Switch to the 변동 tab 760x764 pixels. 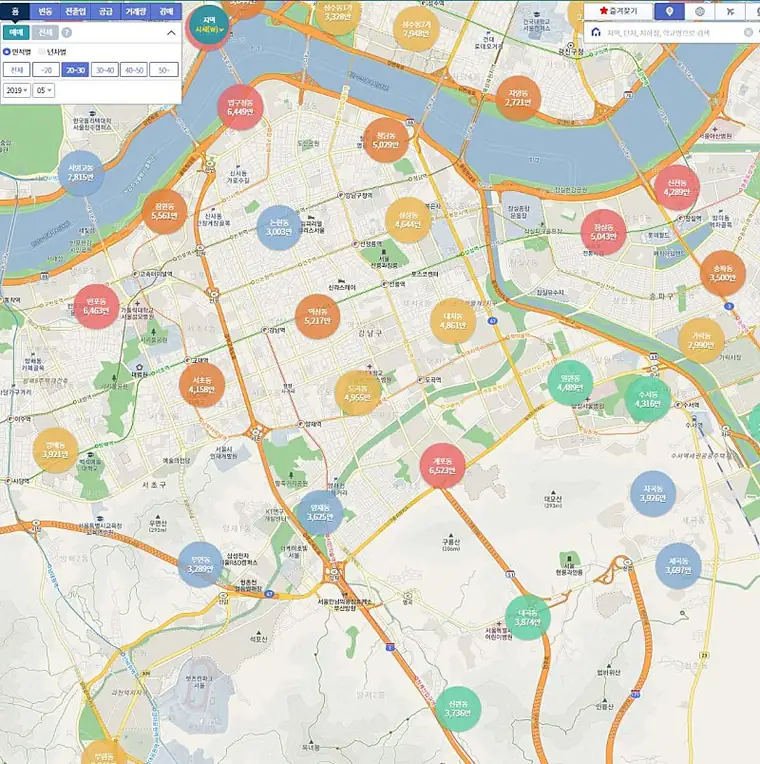point(45,11)
